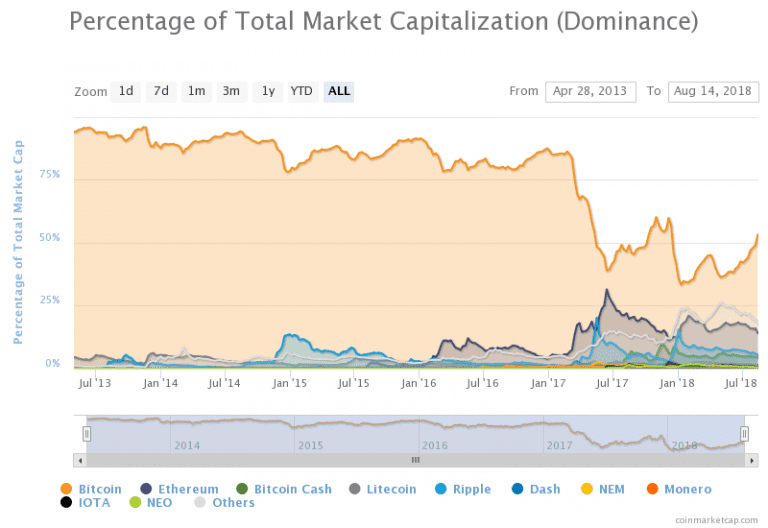Set zoom range to 7d
This screenshot has width=768, height=528.
(161, 92)
